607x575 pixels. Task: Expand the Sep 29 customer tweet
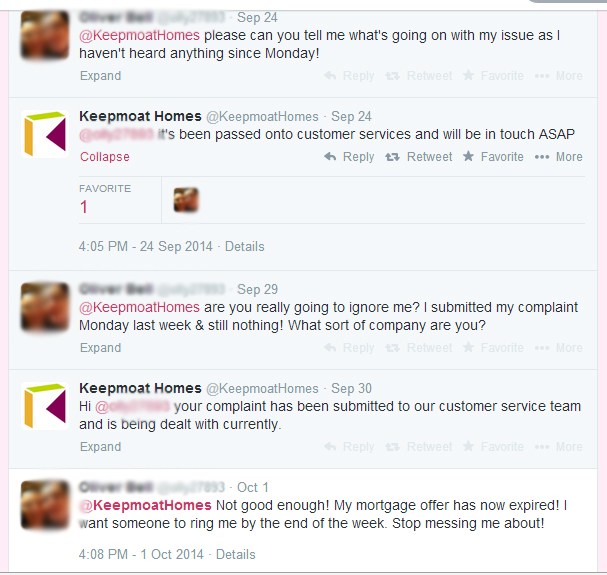[100, 348]
